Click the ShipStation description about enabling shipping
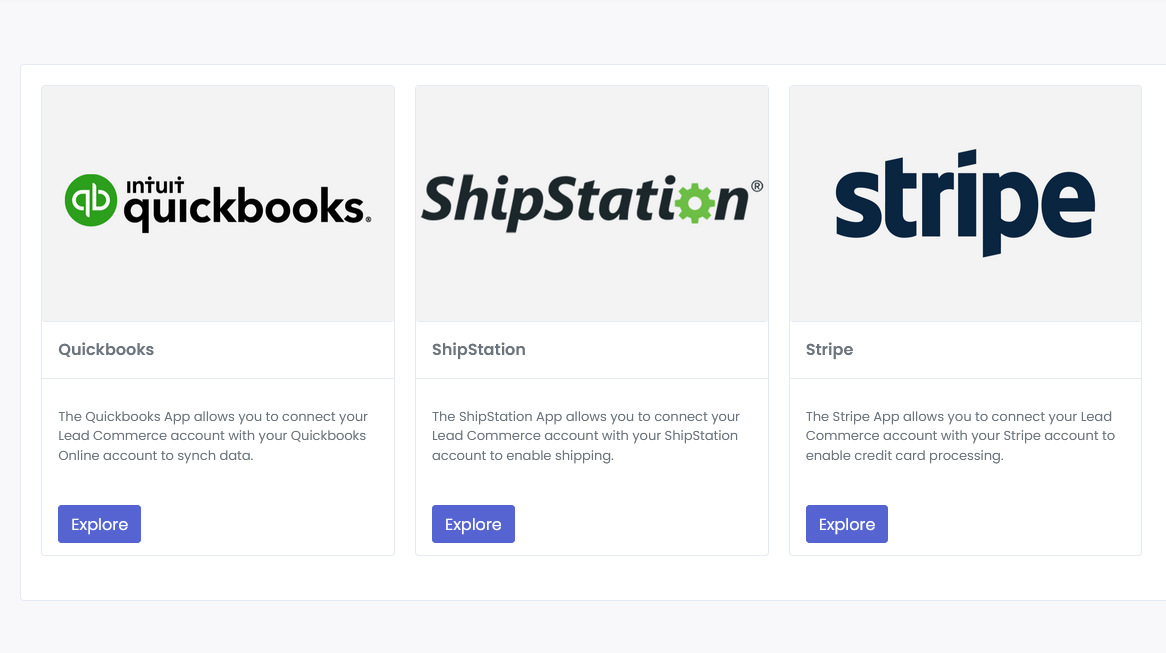Image resolution: width=1166 pixels, height=653 pixels. click(585, 435)
